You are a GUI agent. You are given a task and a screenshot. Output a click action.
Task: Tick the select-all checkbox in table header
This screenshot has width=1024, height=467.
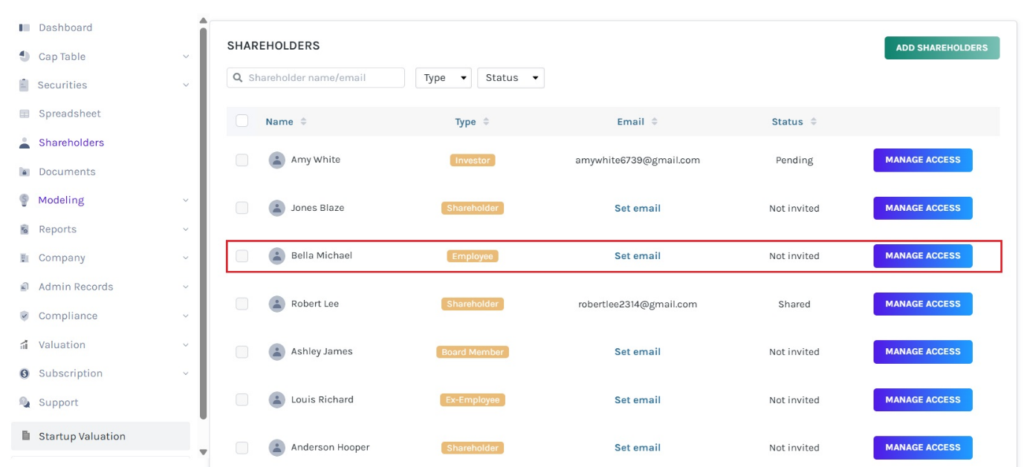tap(242, 121)
